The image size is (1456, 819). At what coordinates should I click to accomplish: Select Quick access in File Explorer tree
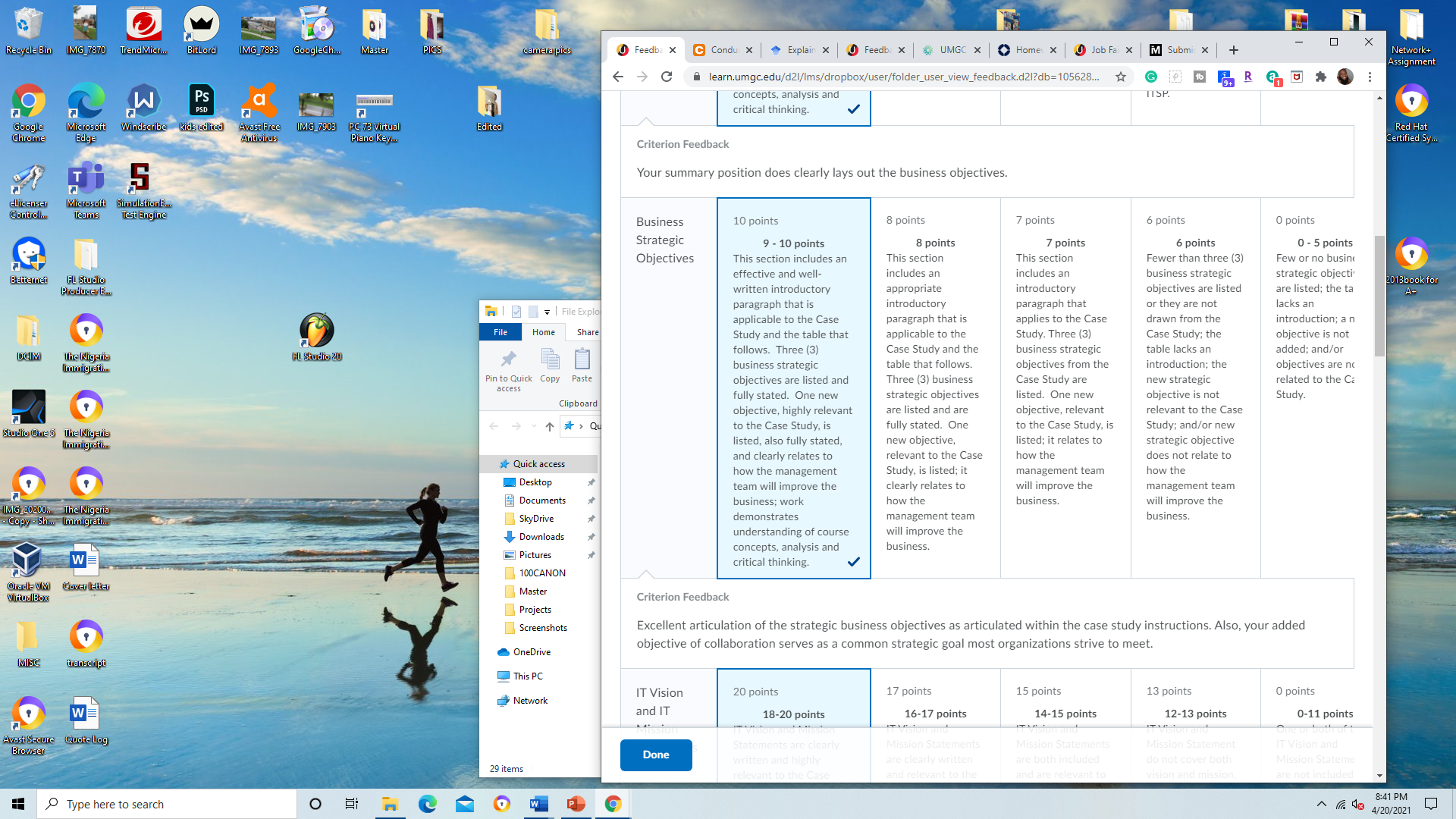[x=538, y=464]
